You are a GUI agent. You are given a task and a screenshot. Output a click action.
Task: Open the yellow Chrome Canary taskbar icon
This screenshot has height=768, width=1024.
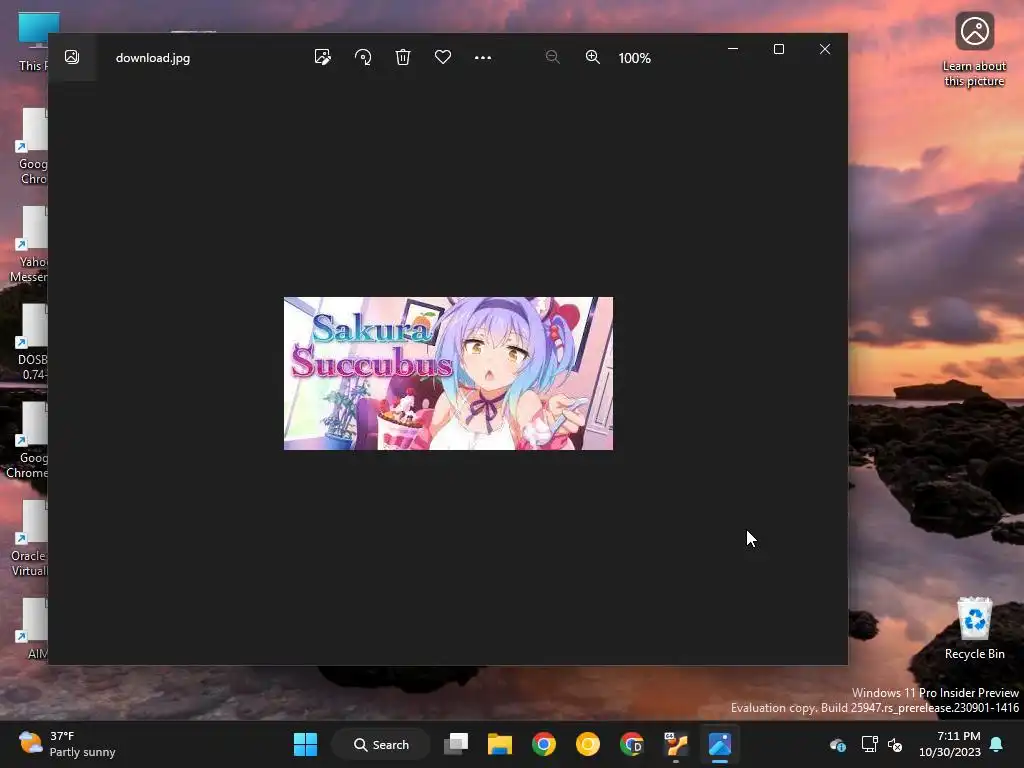[x=588, y=744]
